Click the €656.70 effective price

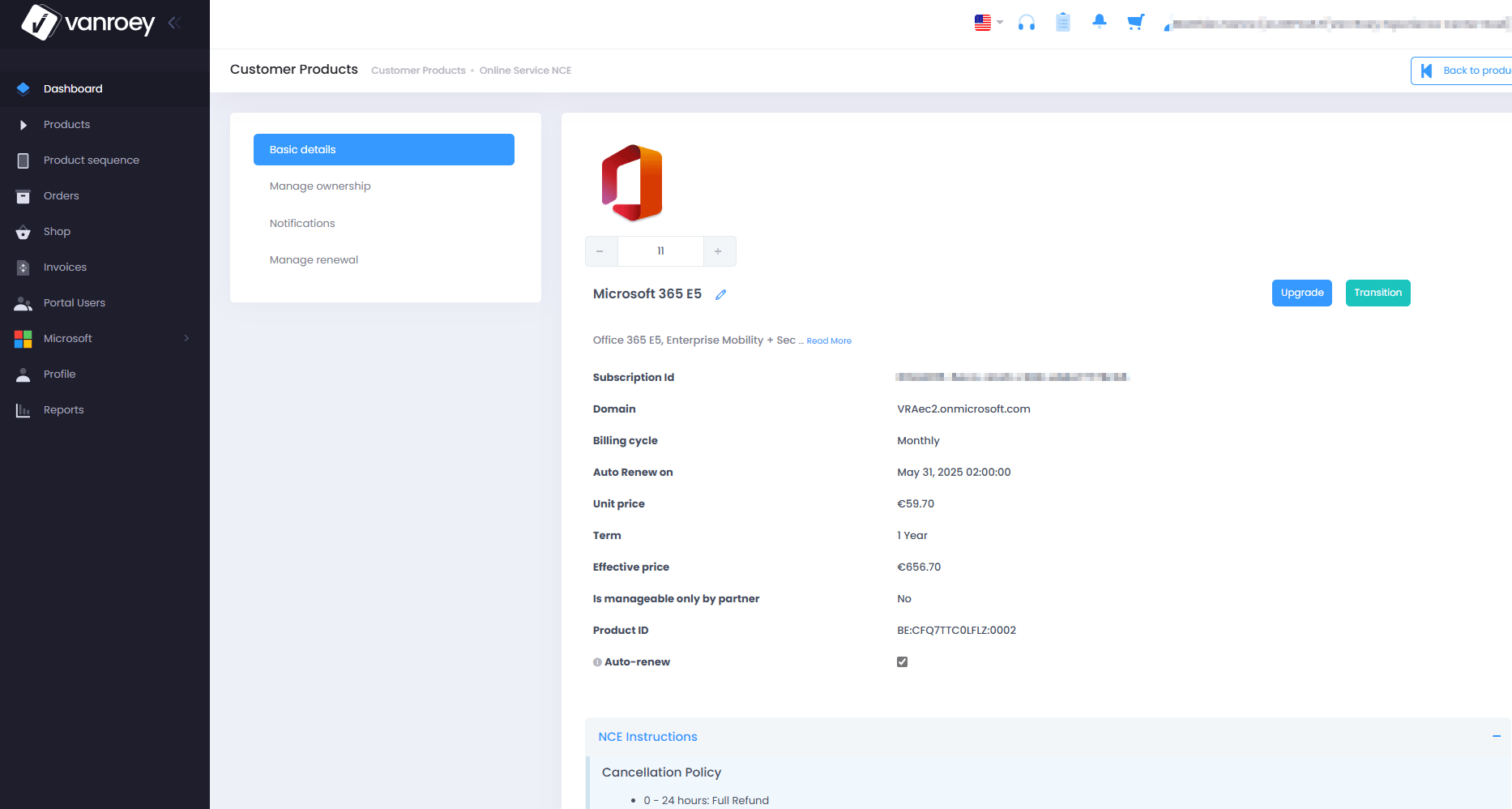click(919, 567)
